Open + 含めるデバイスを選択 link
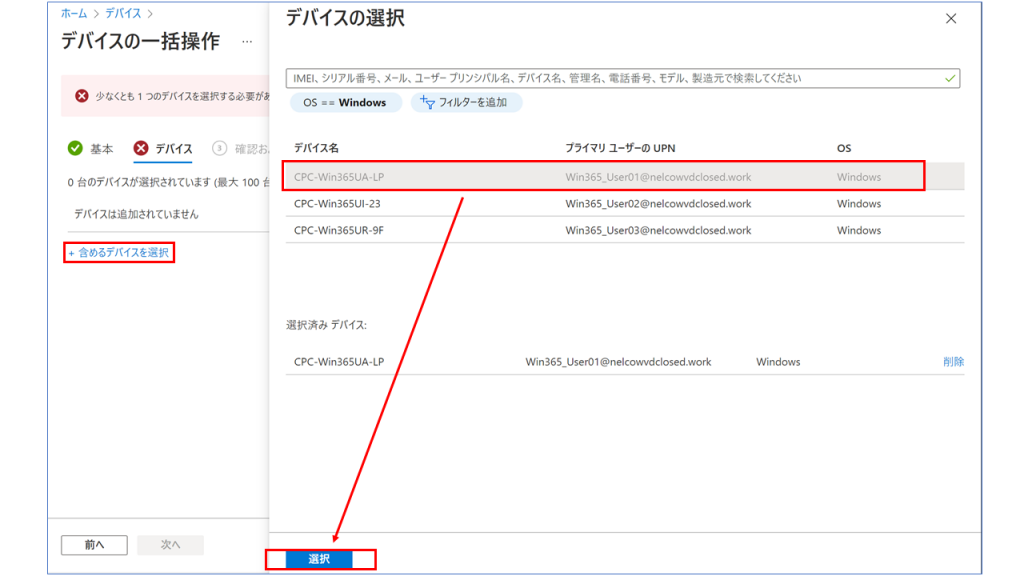Screen dimensions: 1024x576 click(119, 253)
